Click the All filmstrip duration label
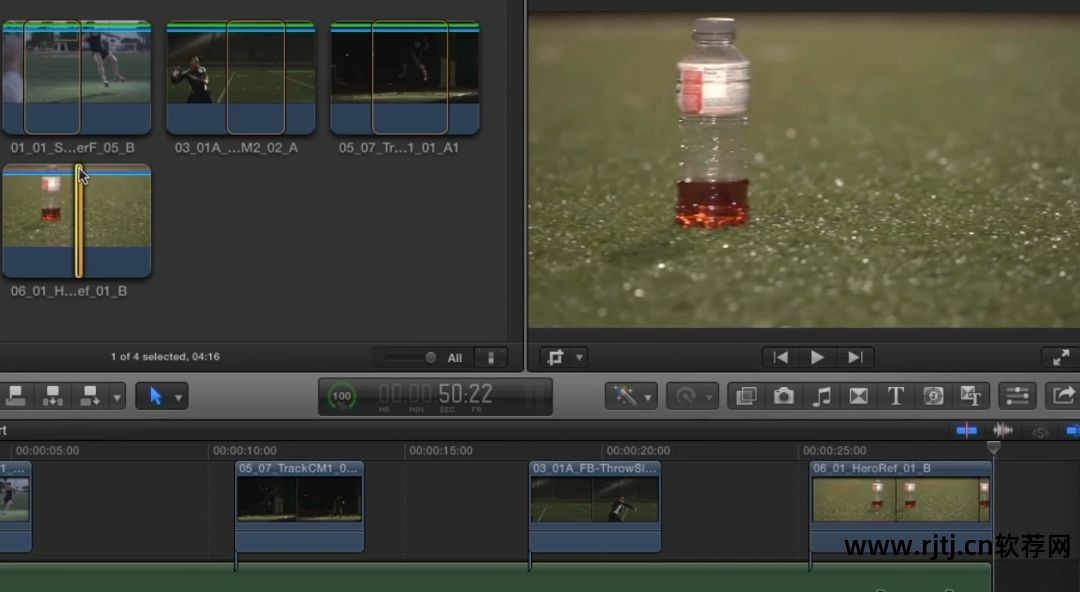The height and width of the screenshot is (592, 1080). pyautogui.click(x=455, y=358)
